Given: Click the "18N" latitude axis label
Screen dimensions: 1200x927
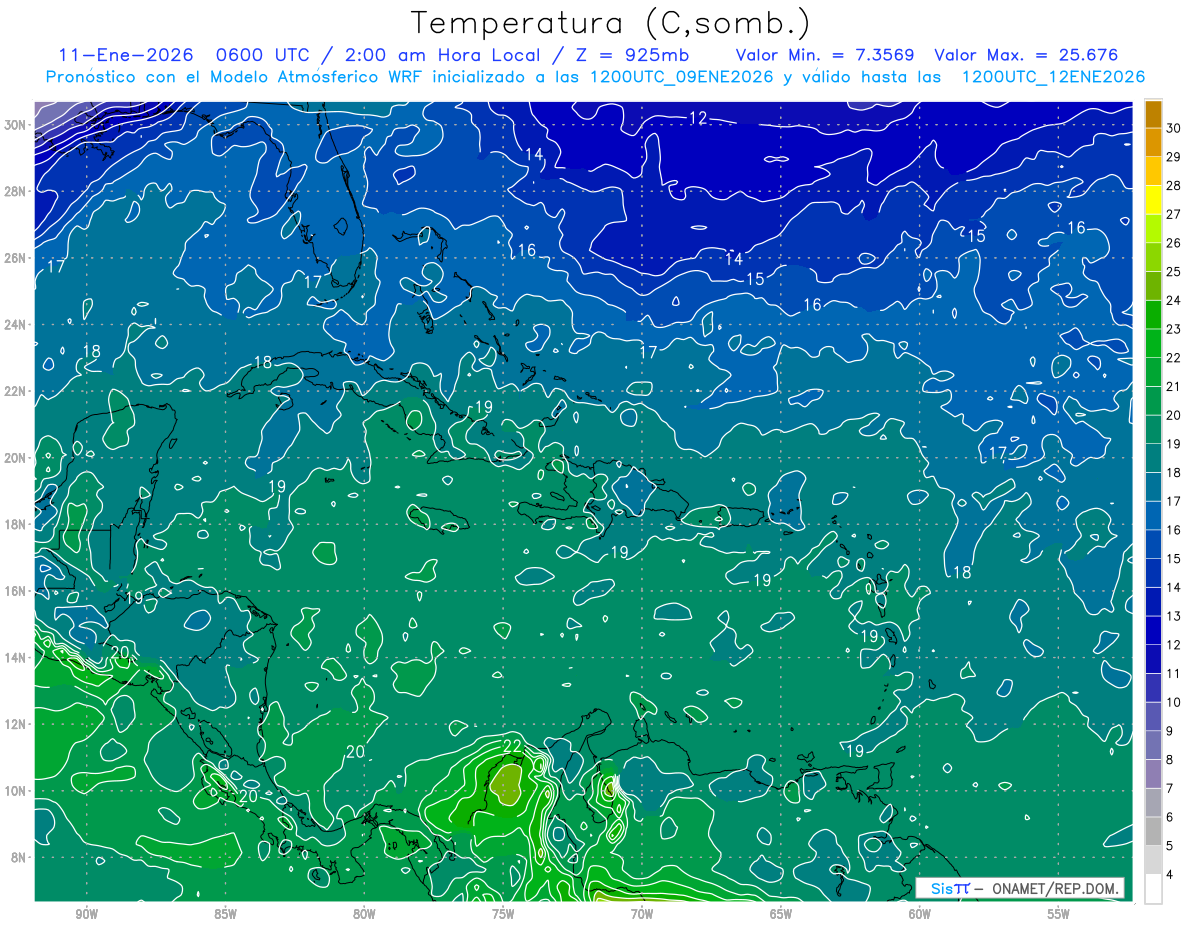Looking at the screenshot, I should point(15,524).
